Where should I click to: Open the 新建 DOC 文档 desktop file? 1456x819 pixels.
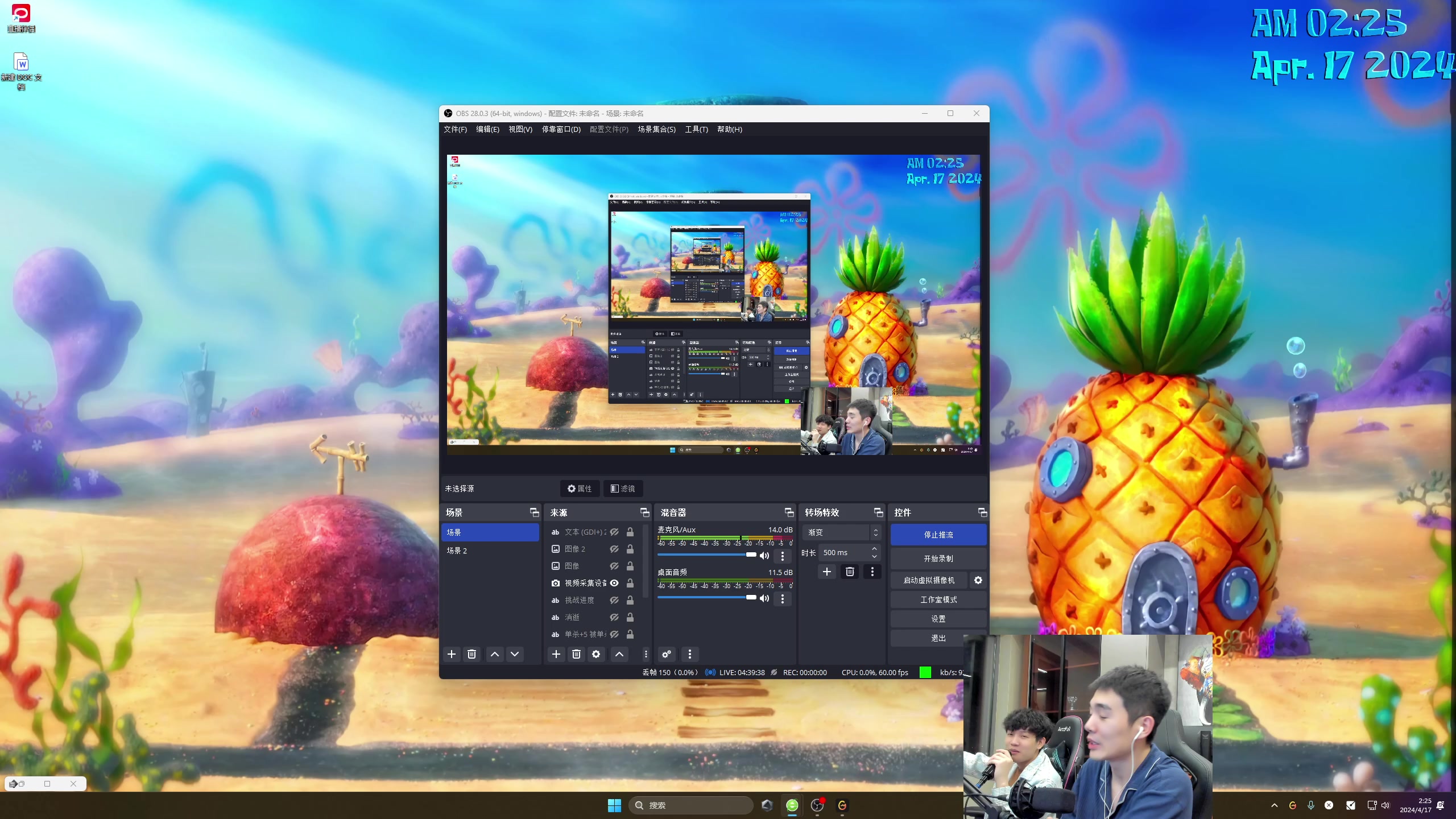pos(21,71)
